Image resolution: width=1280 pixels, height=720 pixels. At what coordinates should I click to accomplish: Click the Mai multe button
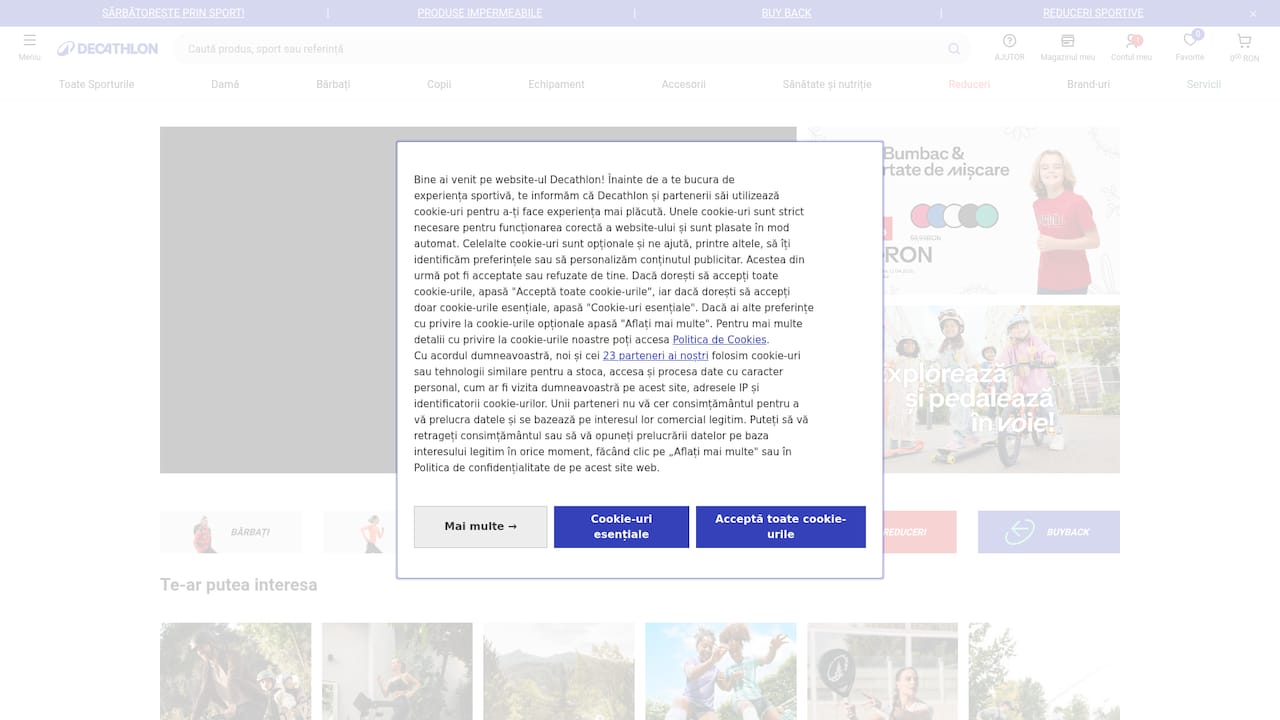click(481, 527)
